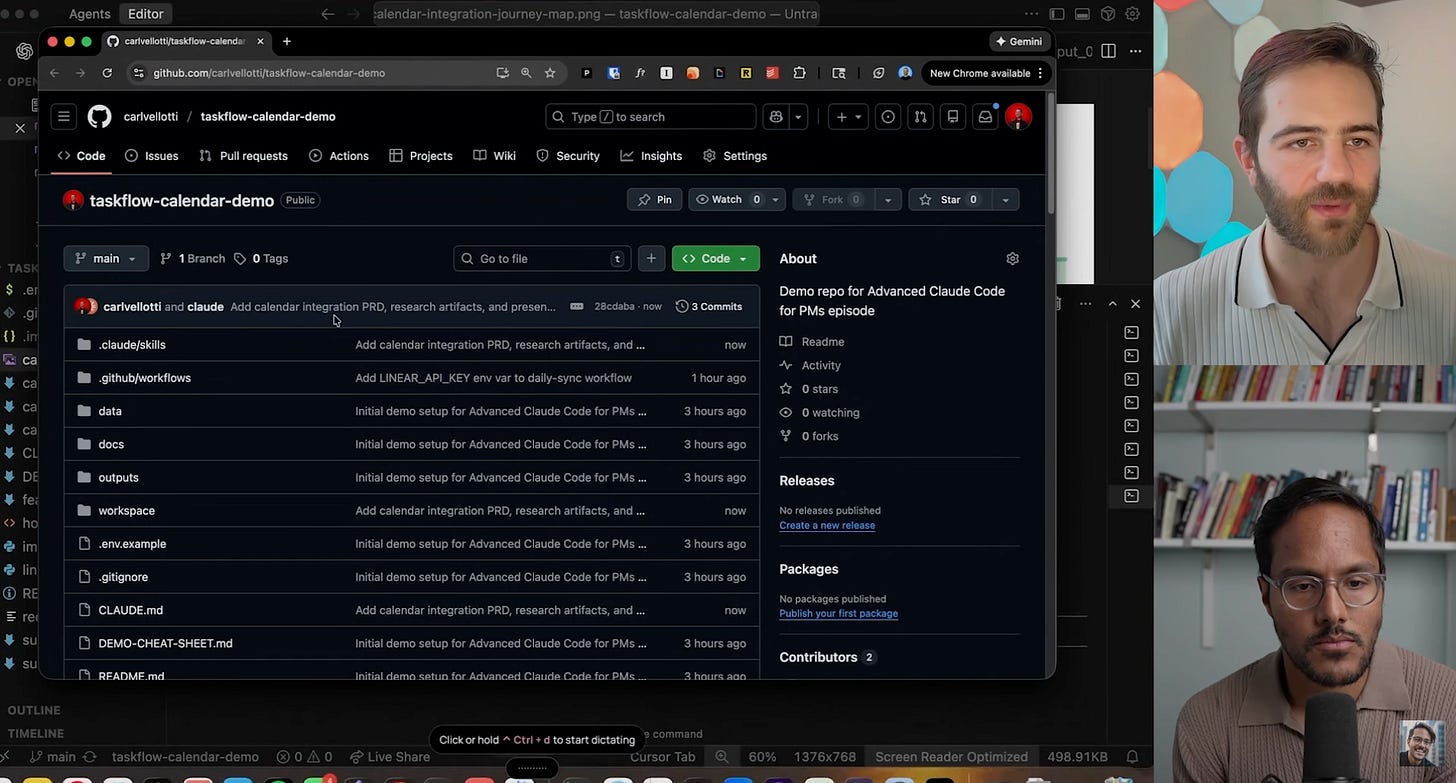This screenshot has width=1456, height=783.
Task: Click the Gemini button in Chrome
Action: coord(1018,41)
